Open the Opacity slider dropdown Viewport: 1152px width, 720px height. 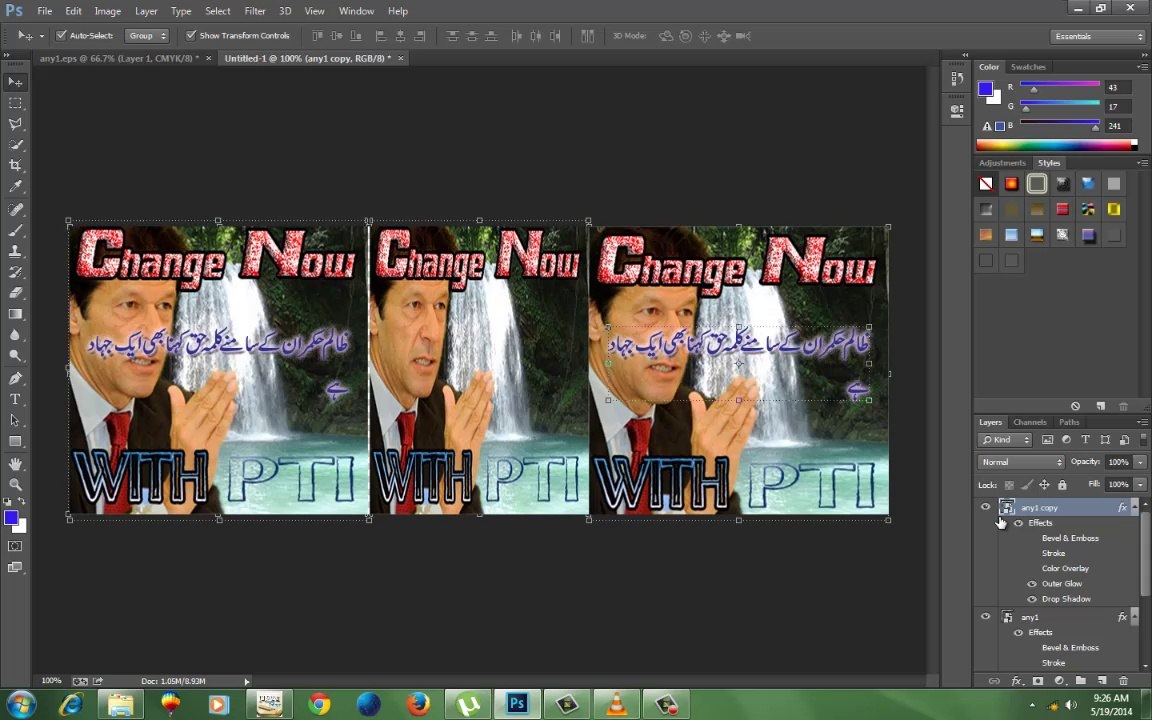[1140, 462]
